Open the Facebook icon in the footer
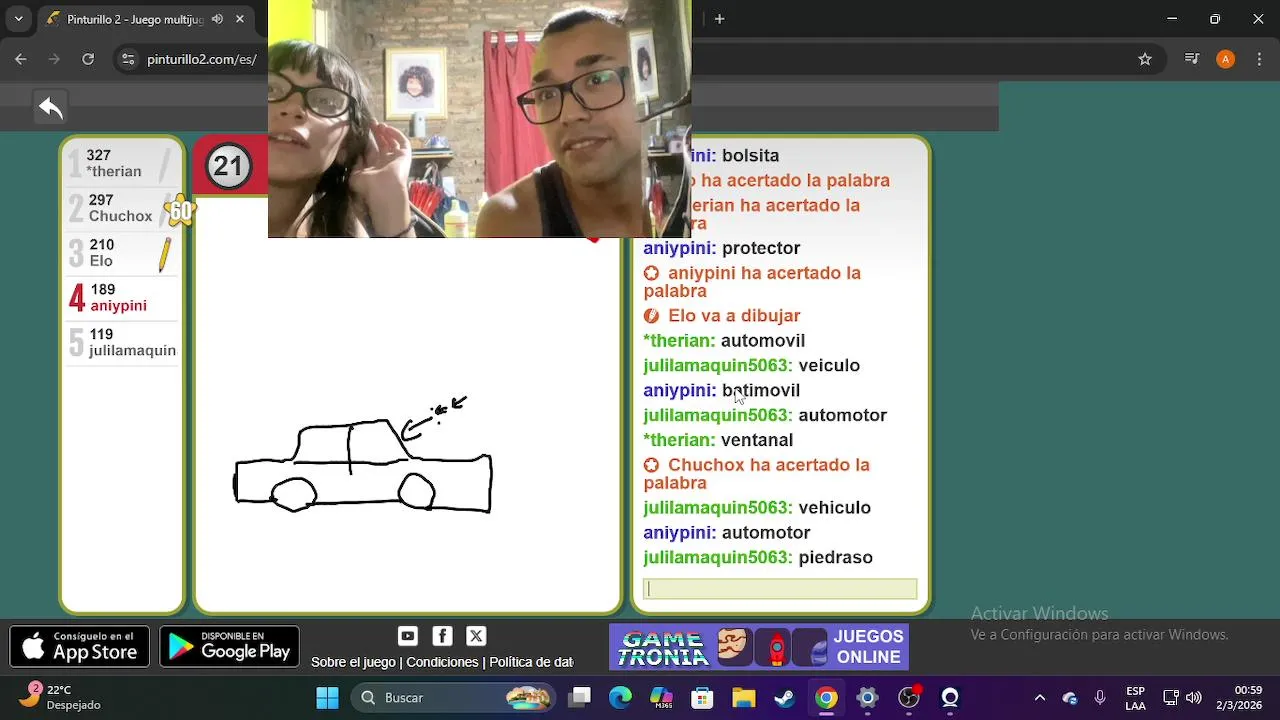This screenshot has height=720, width=1280. (442, 636)
